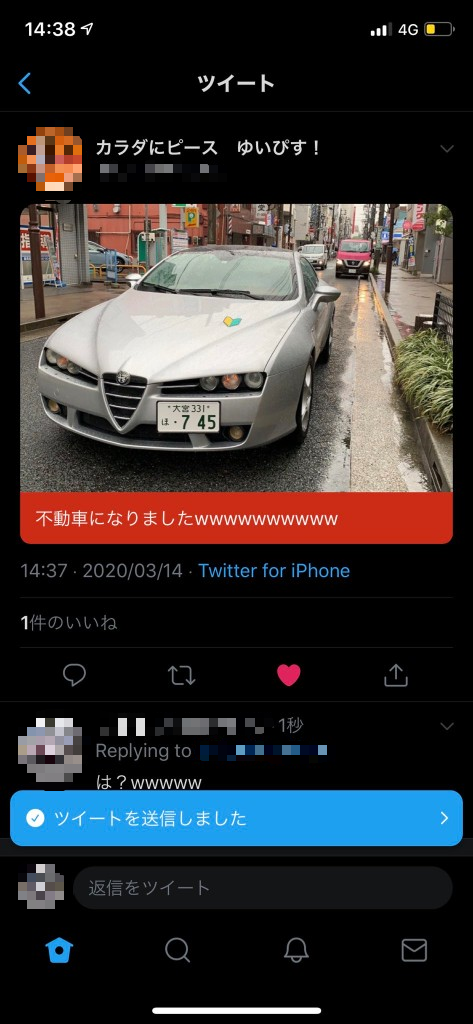Expand reply options chevron beside 1秒 reply

[447, 726]
